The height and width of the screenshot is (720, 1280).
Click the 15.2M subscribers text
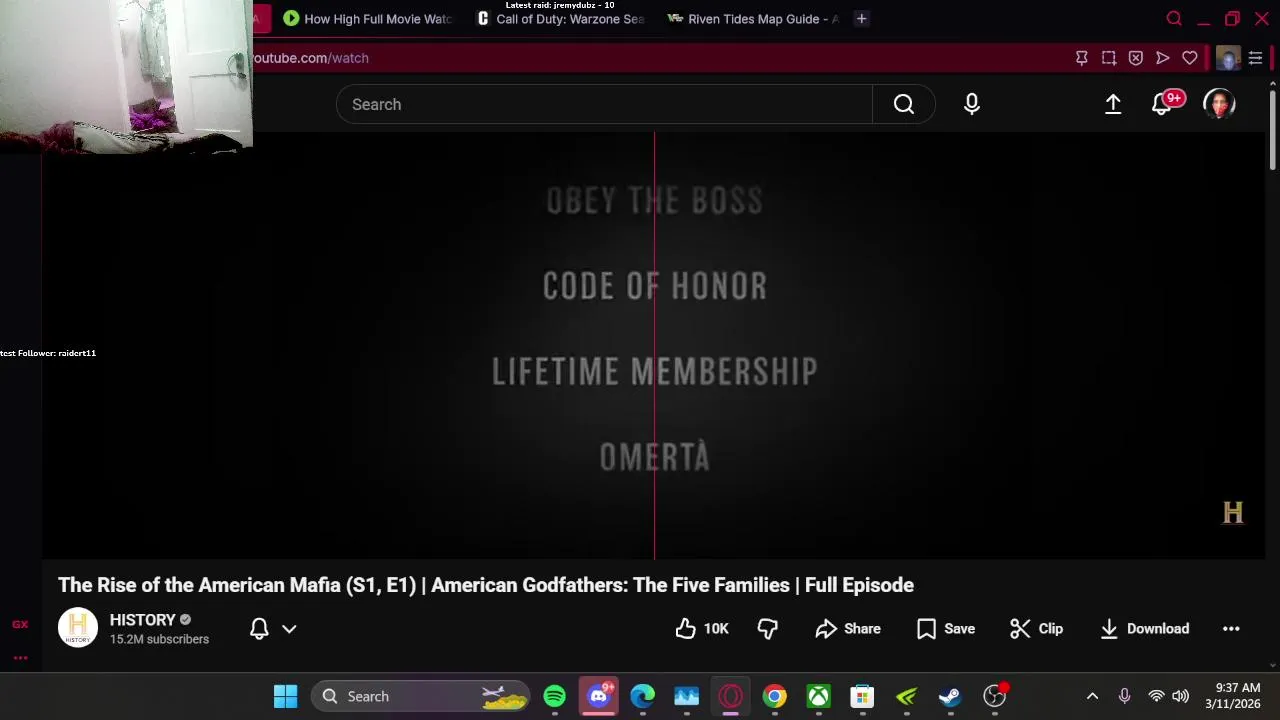(159, 639)
